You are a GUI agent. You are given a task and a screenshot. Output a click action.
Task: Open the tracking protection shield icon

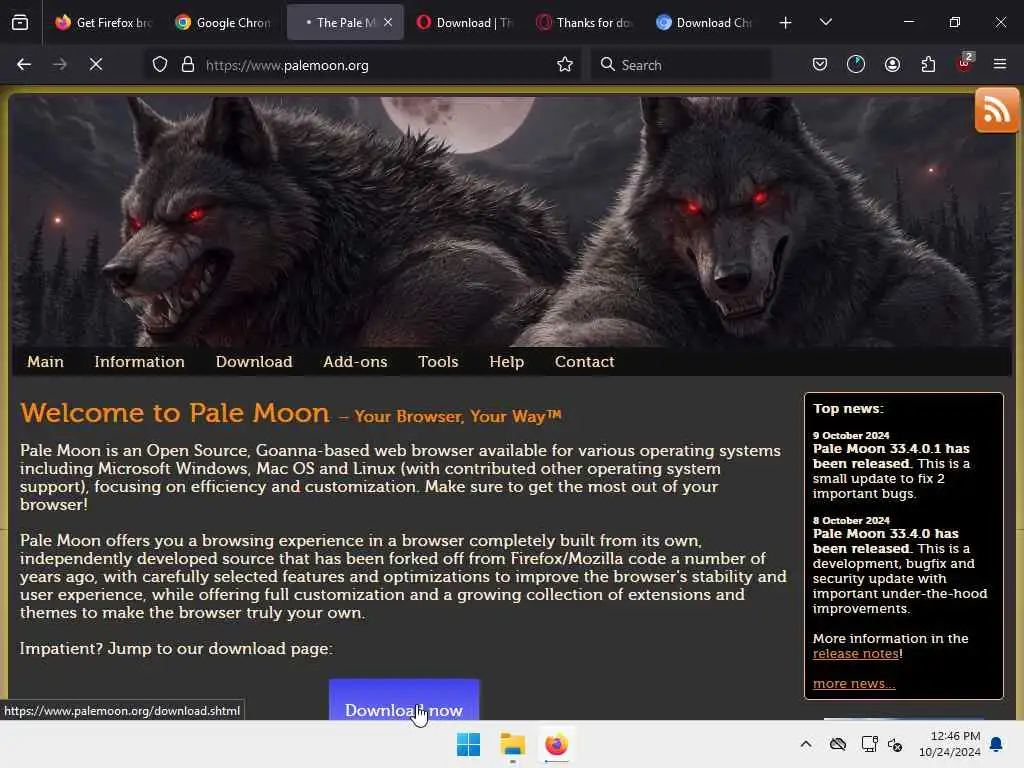coord(160,65)
